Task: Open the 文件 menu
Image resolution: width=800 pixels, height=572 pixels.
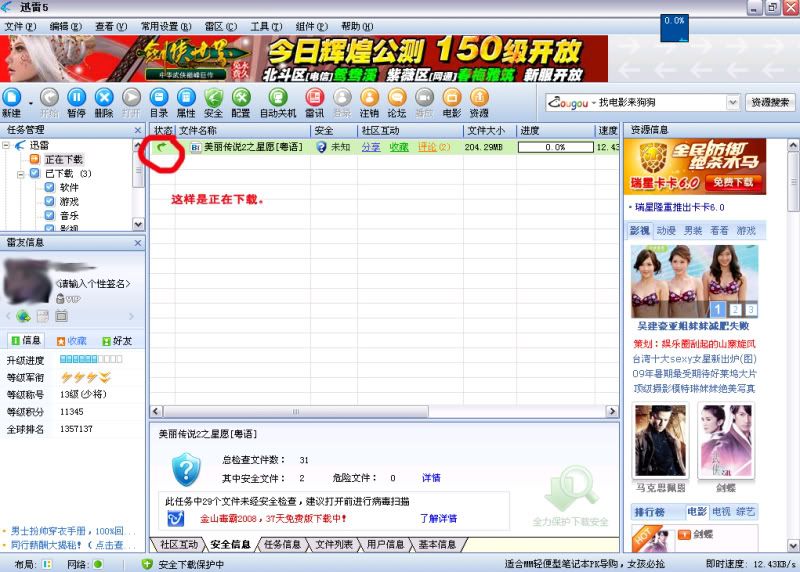Action: coord(20,27)
